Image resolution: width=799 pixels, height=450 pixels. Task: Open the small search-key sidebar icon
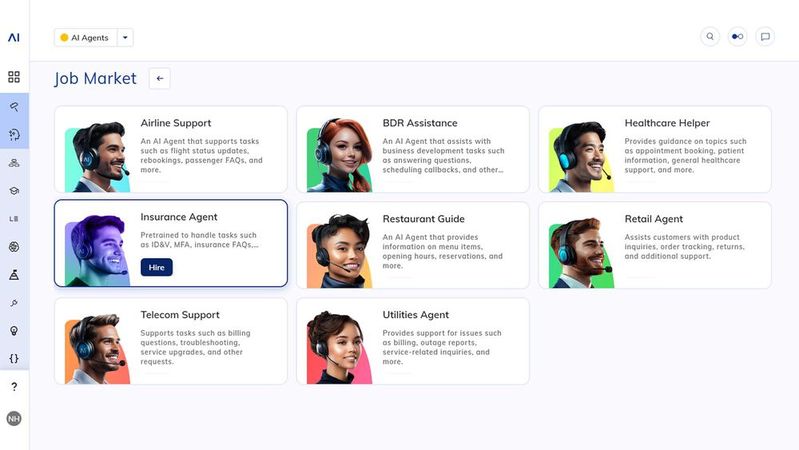pos(14,303)
